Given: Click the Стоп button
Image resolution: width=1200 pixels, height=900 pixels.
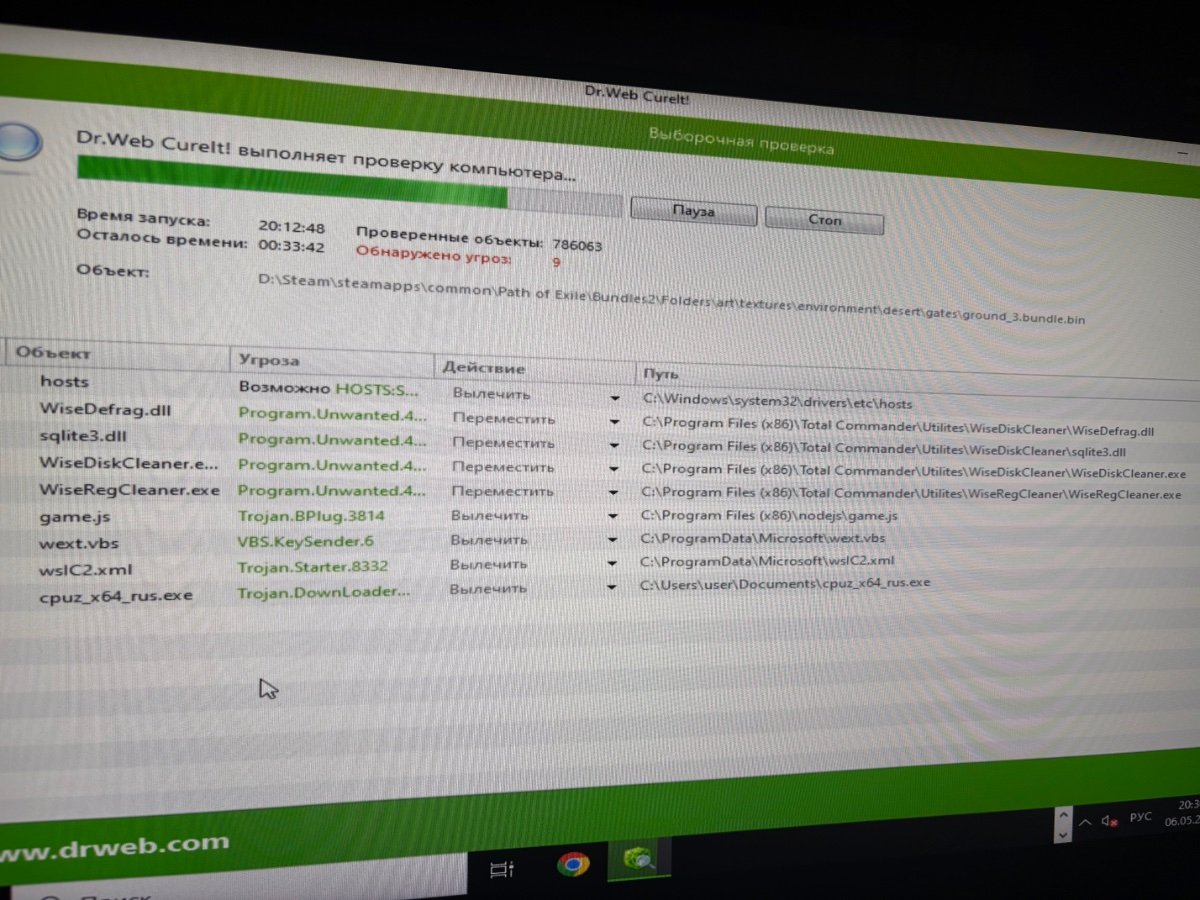Looking at the screenshot, I should point(824,219).
